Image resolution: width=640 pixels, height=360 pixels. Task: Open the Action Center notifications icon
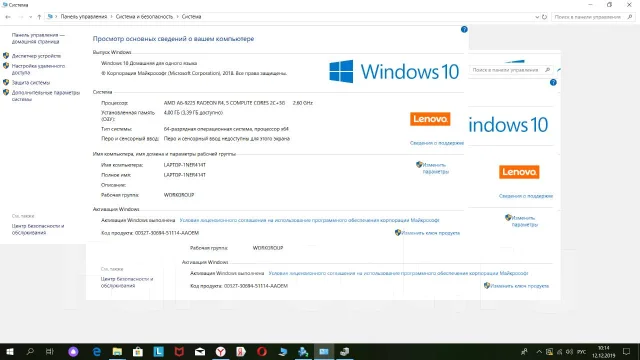[627, 351]
